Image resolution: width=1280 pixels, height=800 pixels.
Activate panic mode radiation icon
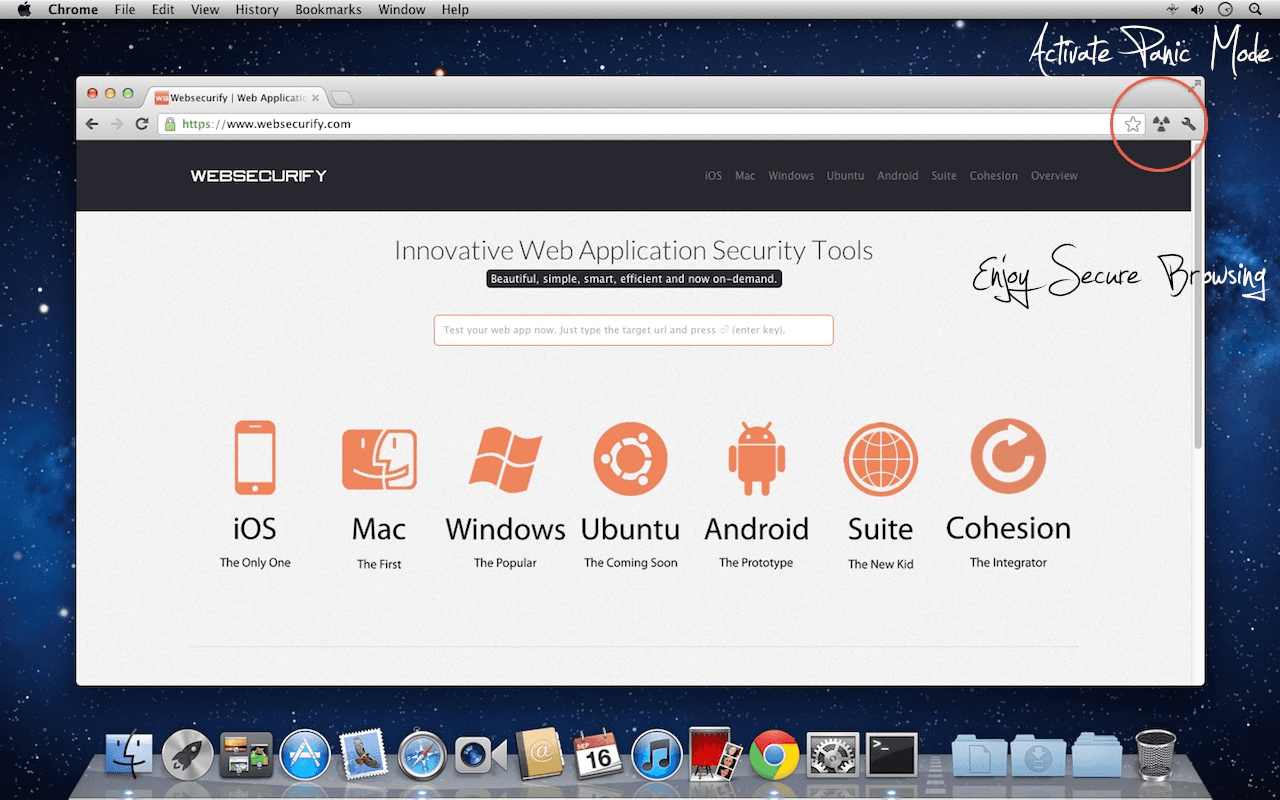point(1160,124)
